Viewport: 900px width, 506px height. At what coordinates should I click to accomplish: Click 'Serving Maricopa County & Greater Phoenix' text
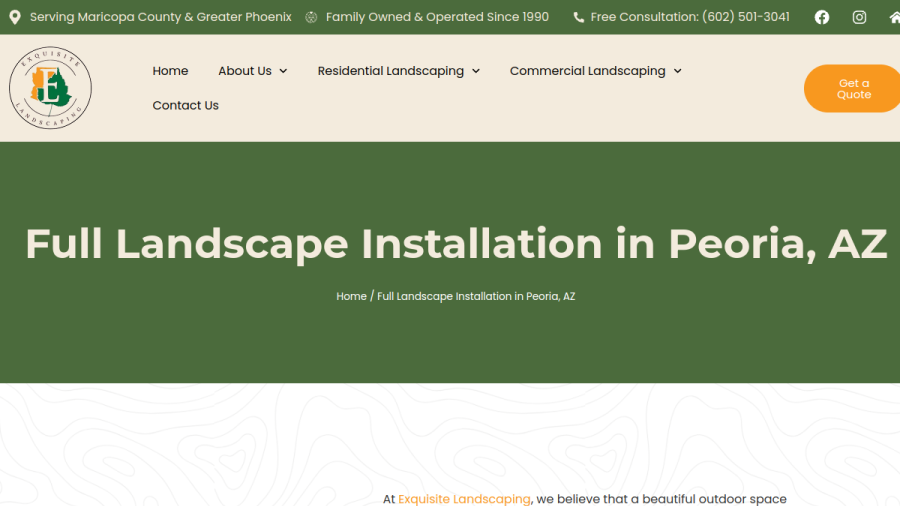click(x=161, y=17)
